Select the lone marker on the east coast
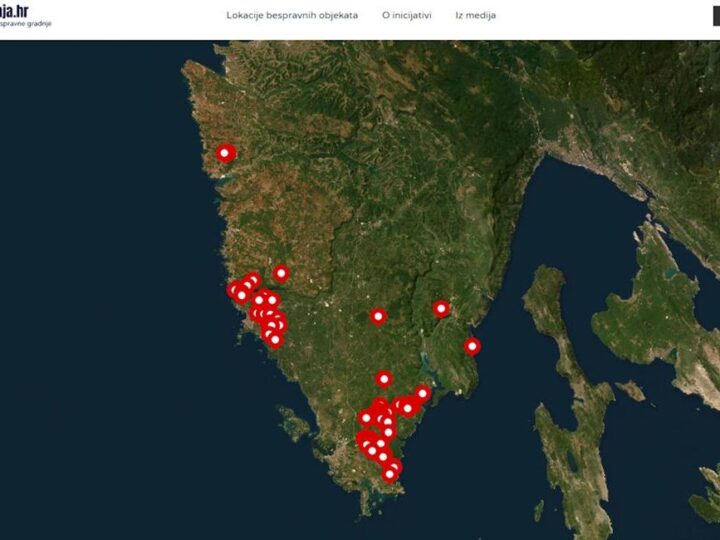The width and height of the screenshot is (720, 540). coord(472,346)
